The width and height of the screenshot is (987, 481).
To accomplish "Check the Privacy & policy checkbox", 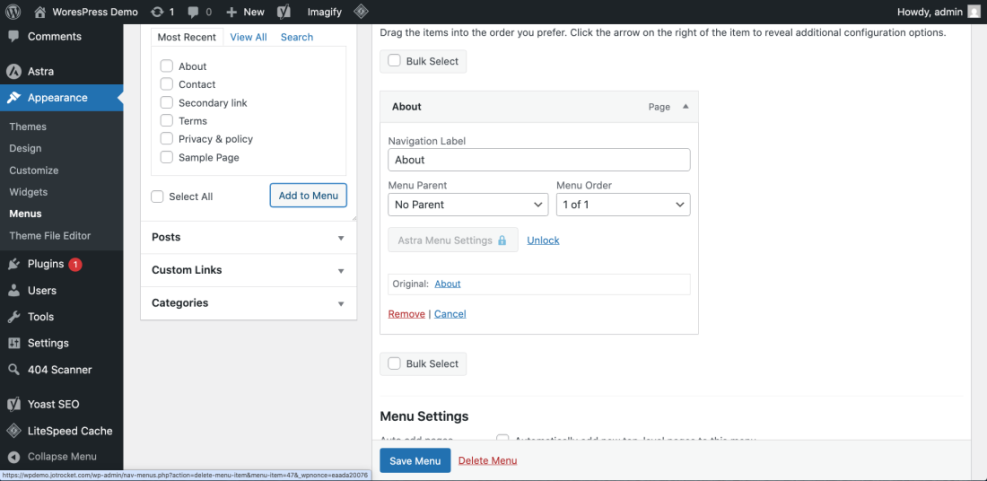I will [x=166, y=139].
